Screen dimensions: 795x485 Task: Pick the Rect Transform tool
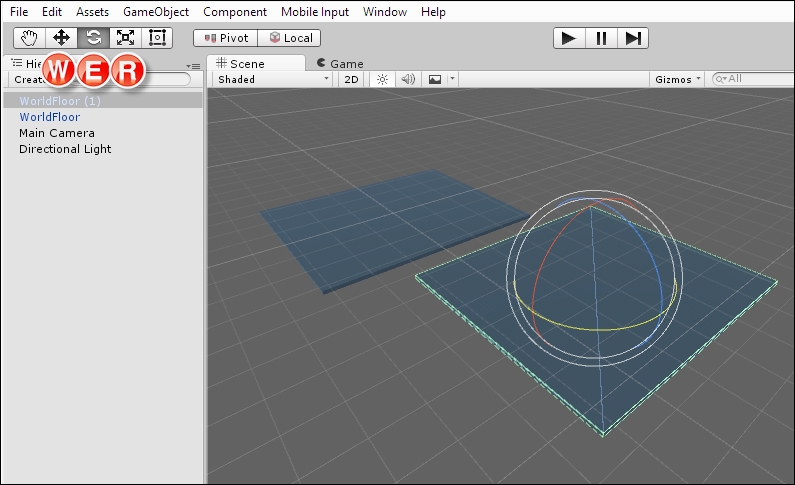[x=157, y=38]
